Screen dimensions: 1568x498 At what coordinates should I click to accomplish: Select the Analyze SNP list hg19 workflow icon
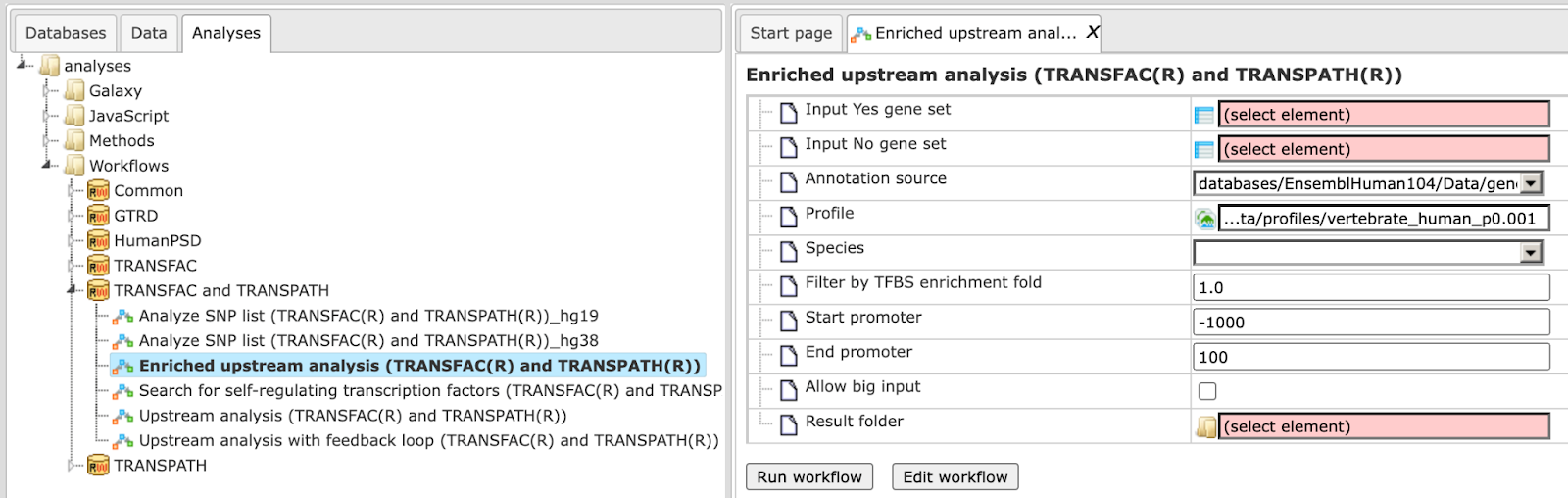[x=122, y=317]
